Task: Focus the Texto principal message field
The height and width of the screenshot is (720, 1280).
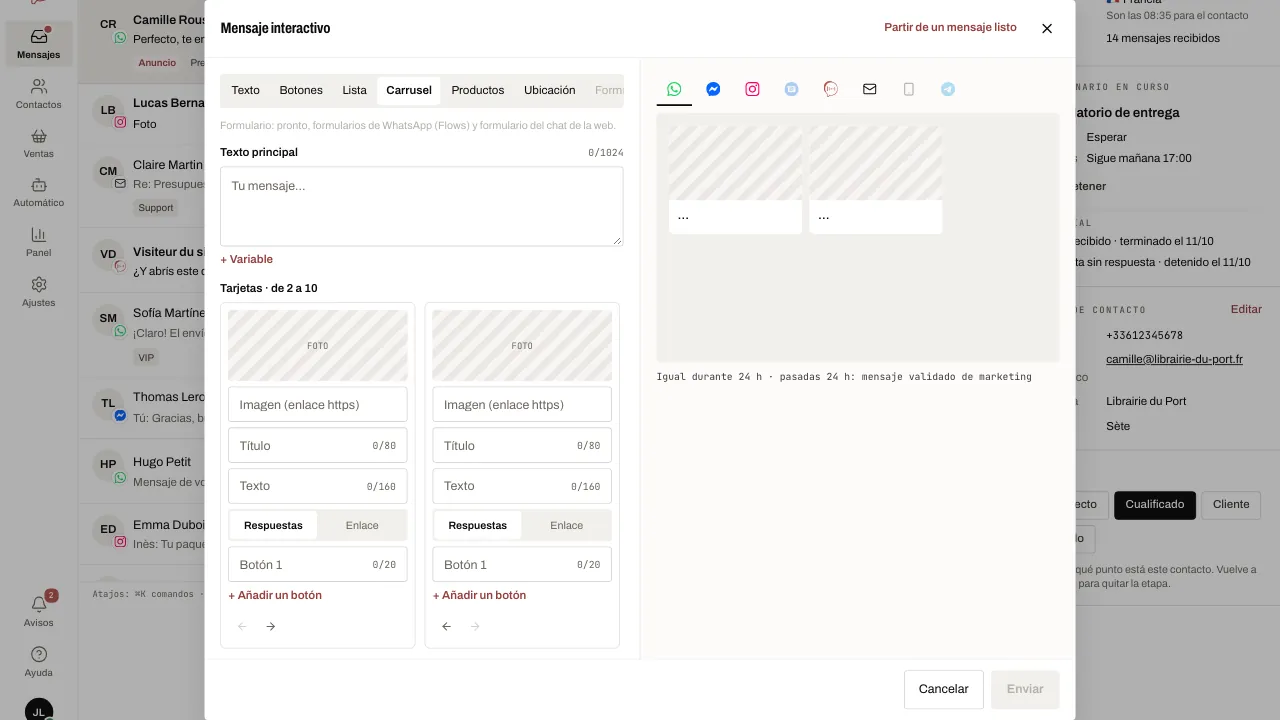Action: (422, 206)
